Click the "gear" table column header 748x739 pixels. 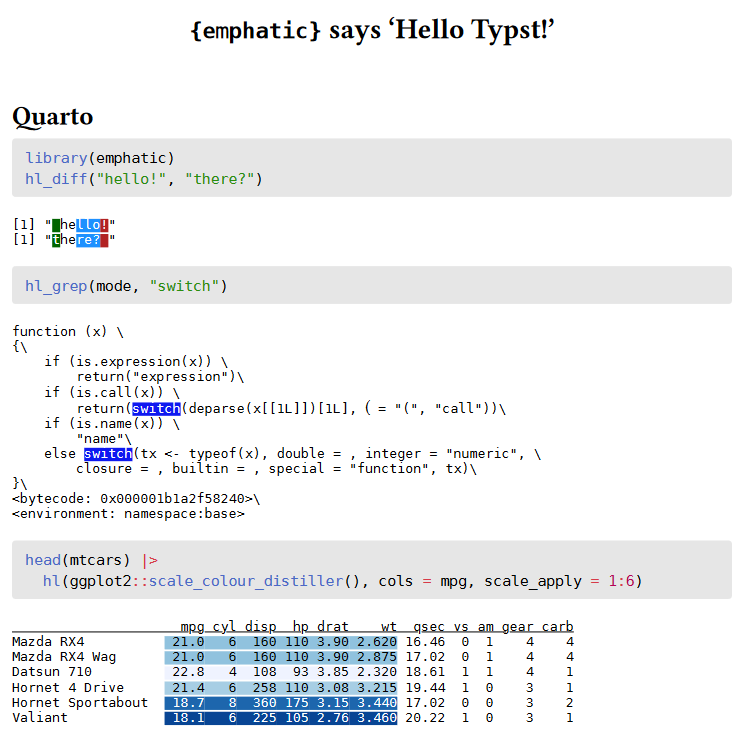click(x=517, y=626)
